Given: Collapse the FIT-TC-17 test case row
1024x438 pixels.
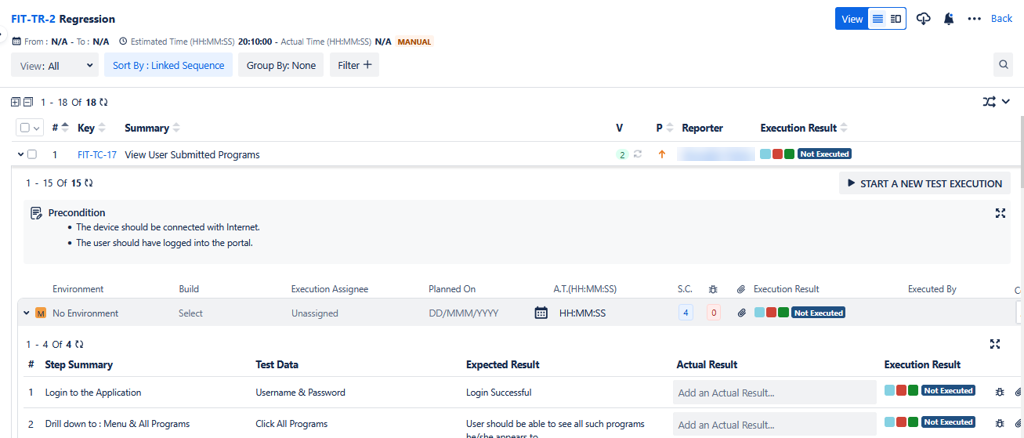Looking at the screenshot, I should (x=20, y=155).
